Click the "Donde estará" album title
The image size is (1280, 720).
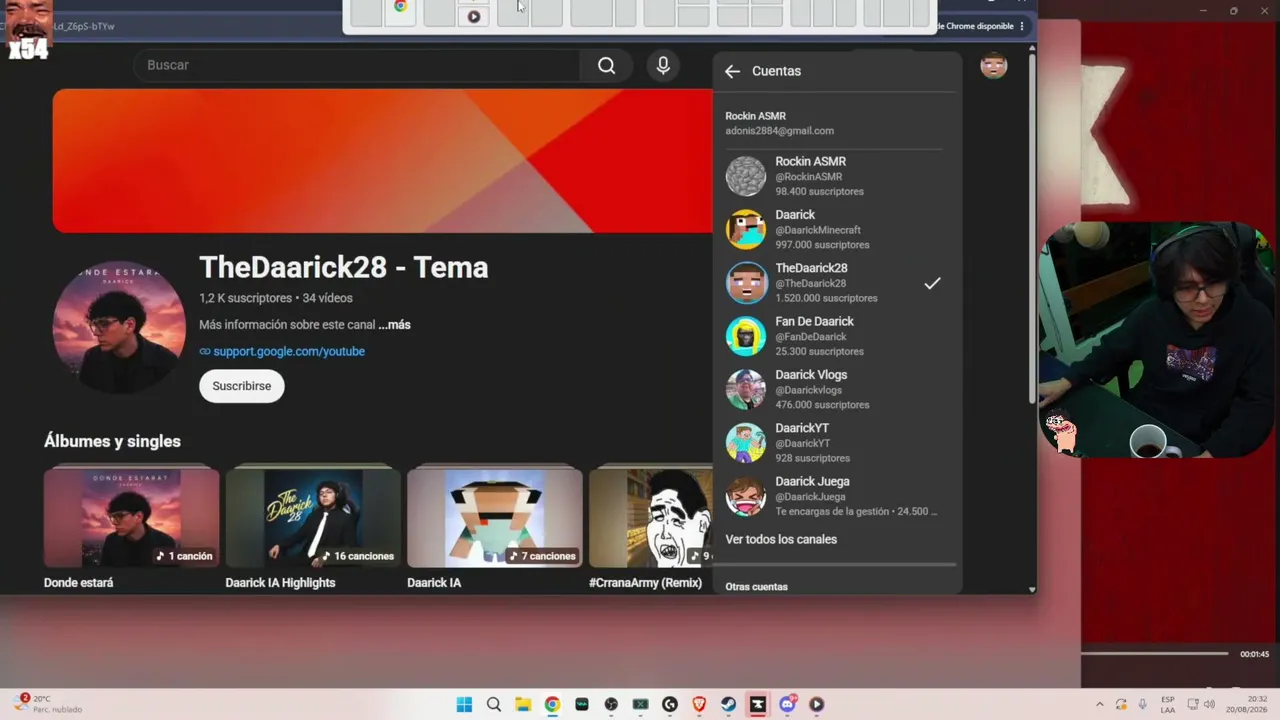click(78, 583)
